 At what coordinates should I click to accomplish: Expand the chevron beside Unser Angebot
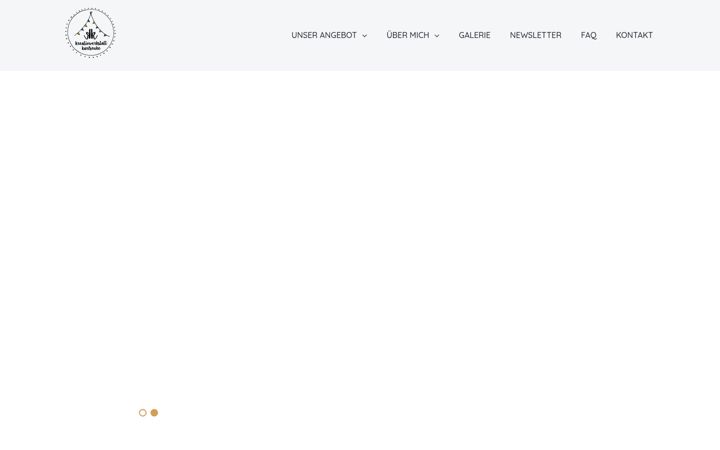365,36
